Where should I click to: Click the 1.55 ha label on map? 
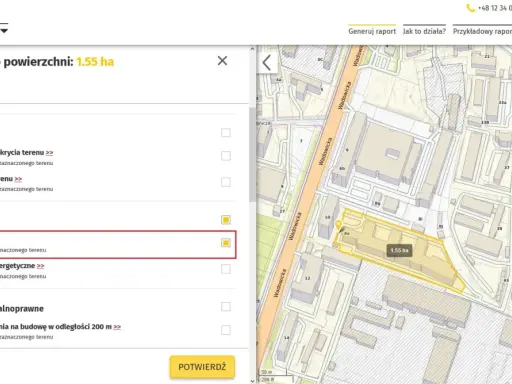[399, 250]
